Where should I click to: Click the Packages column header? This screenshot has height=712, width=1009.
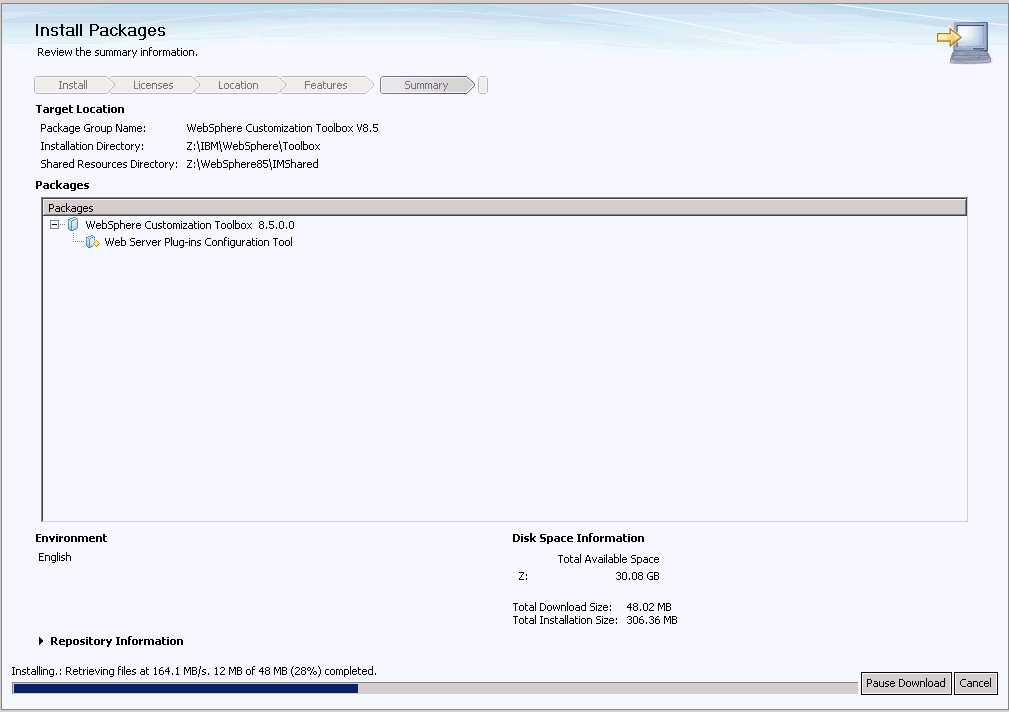504,207
